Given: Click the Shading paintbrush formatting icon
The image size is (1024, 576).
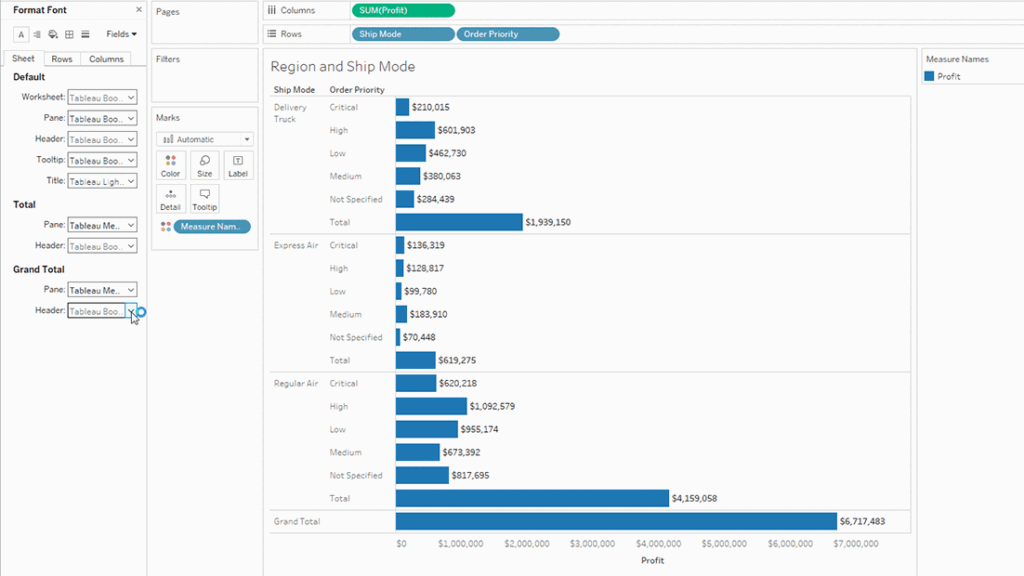Looking at the screenshot, I should [53, 34].
